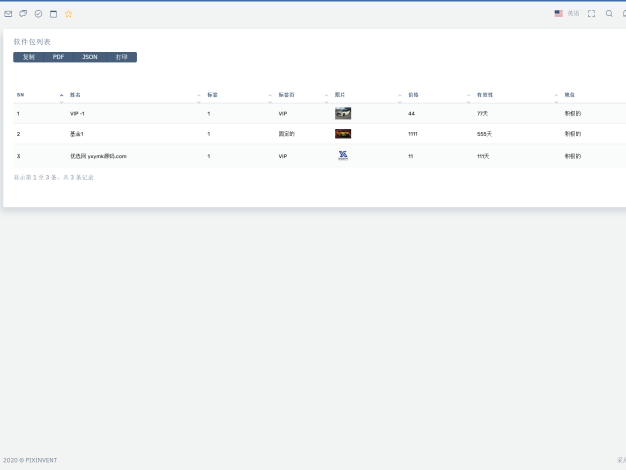Click the US flag language icon
626x470 pixels.
pos(559,13)
